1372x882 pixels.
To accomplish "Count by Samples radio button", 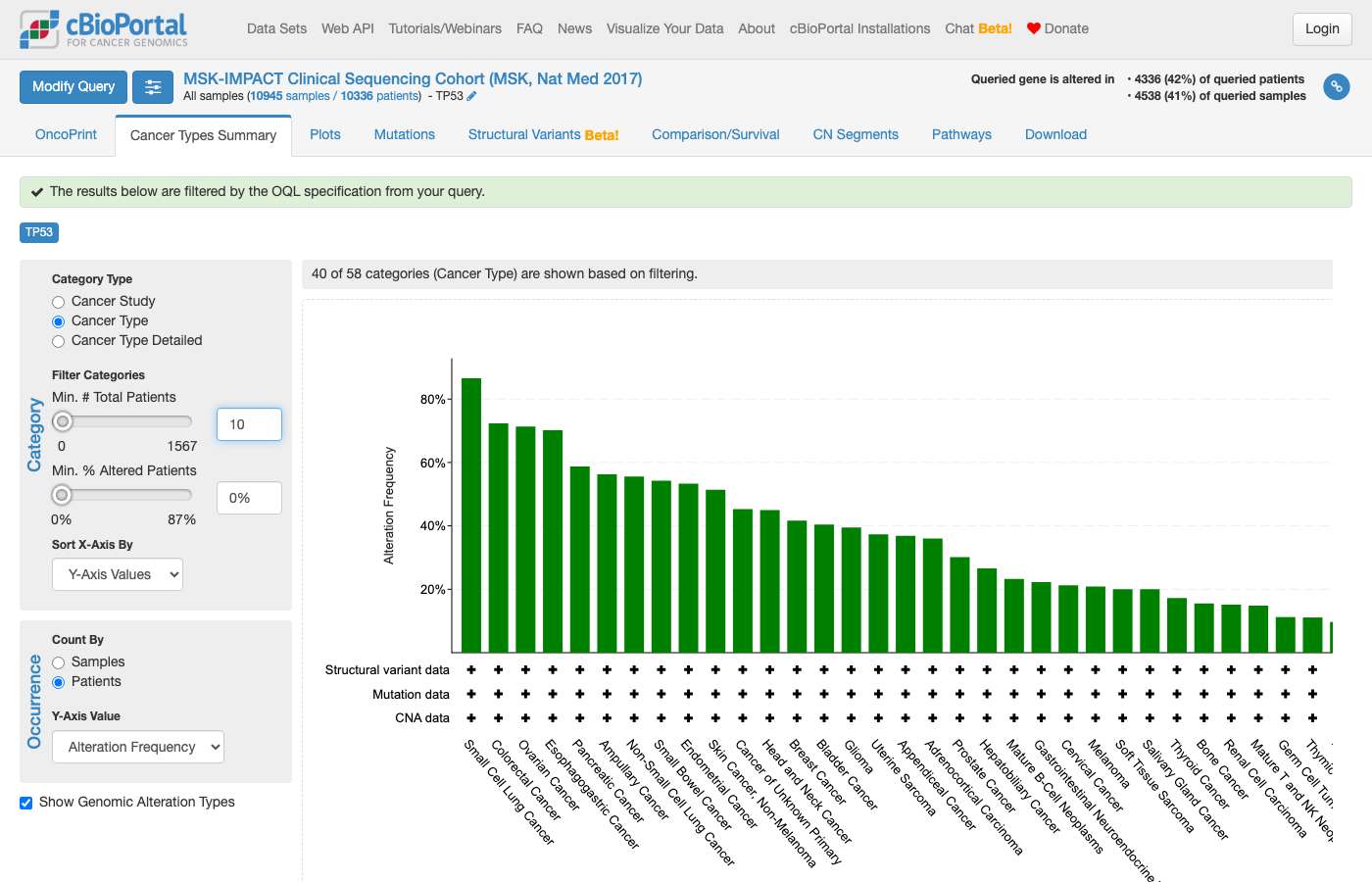I will tap(59, 662).
